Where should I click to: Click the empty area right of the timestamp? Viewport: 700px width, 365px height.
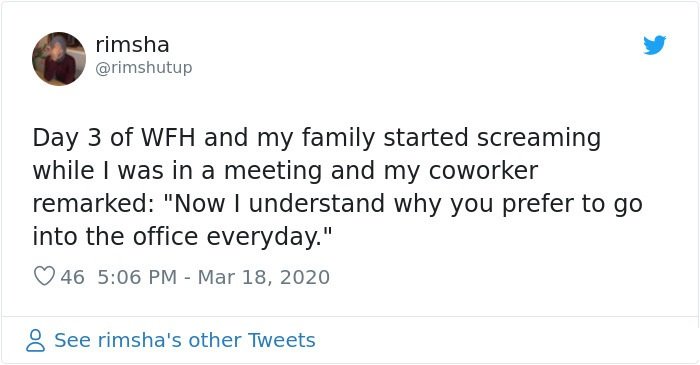pyautogui.click(x=491, y=277)
